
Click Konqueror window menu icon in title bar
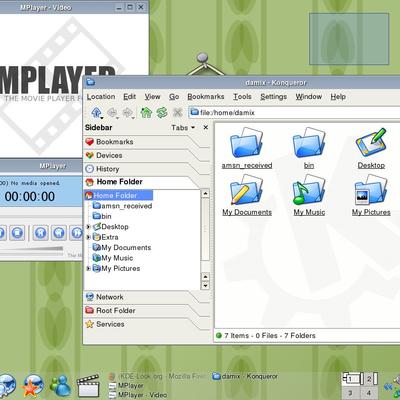pyautogui.click(x=90, y=82)
